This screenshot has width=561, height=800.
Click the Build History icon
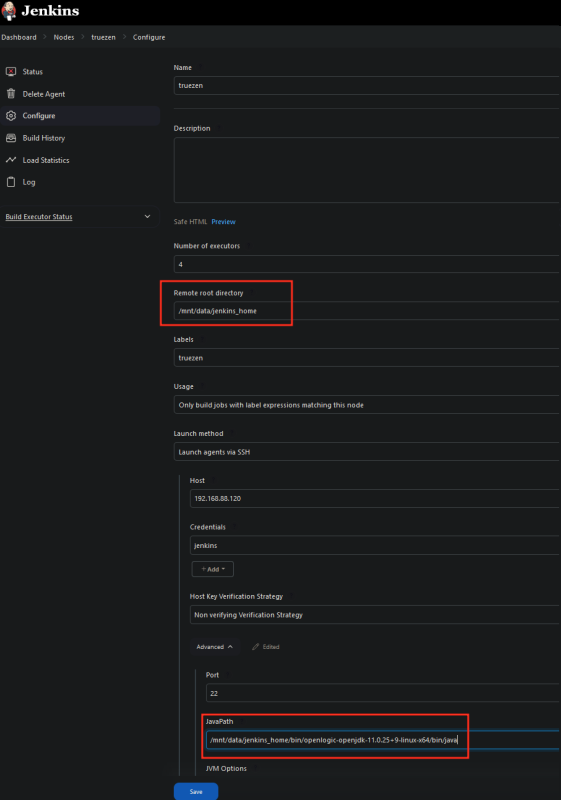tap(11, 138)
